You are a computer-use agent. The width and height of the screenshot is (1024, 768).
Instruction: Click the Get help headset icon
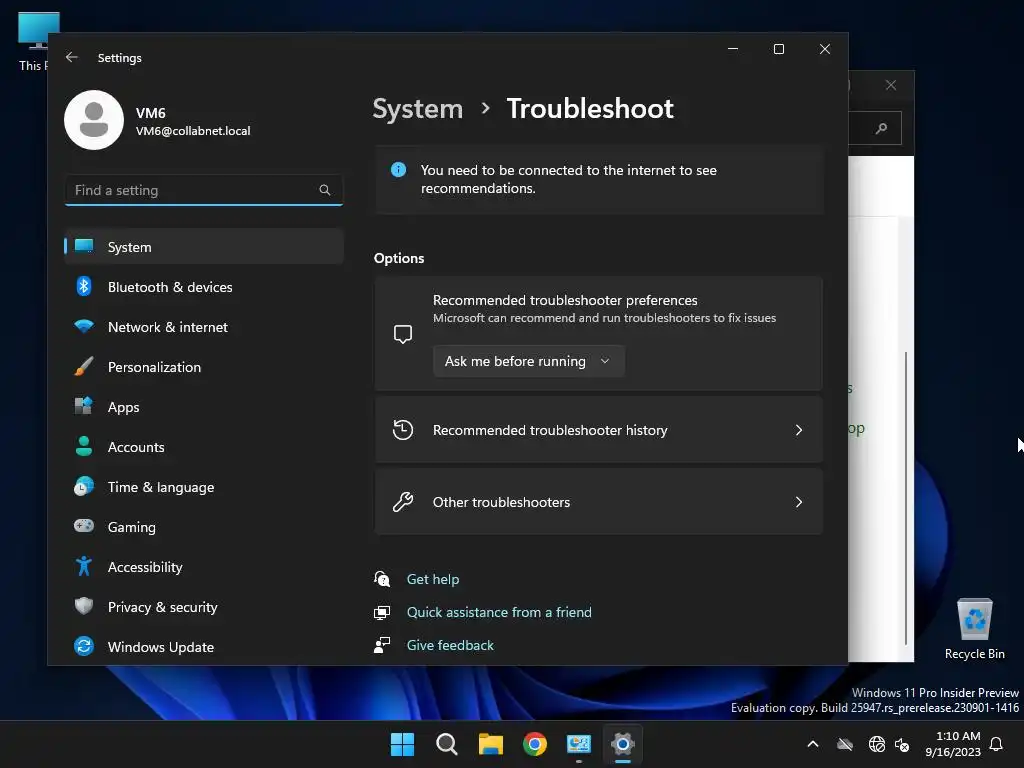coord(382,579)
